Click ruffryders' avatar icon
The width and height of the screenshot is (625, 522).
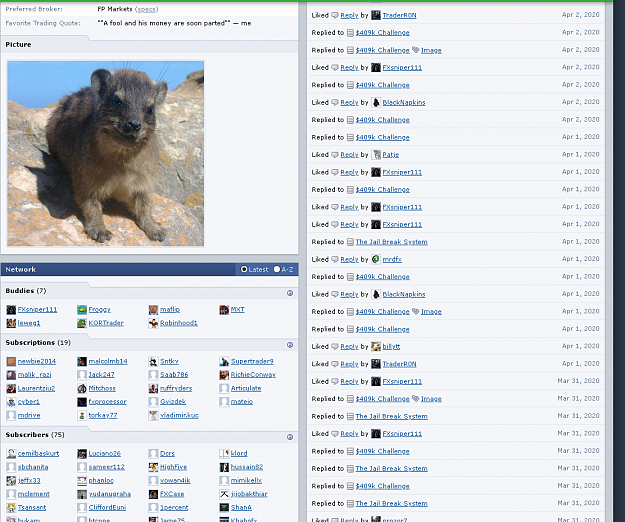(153, 389)
